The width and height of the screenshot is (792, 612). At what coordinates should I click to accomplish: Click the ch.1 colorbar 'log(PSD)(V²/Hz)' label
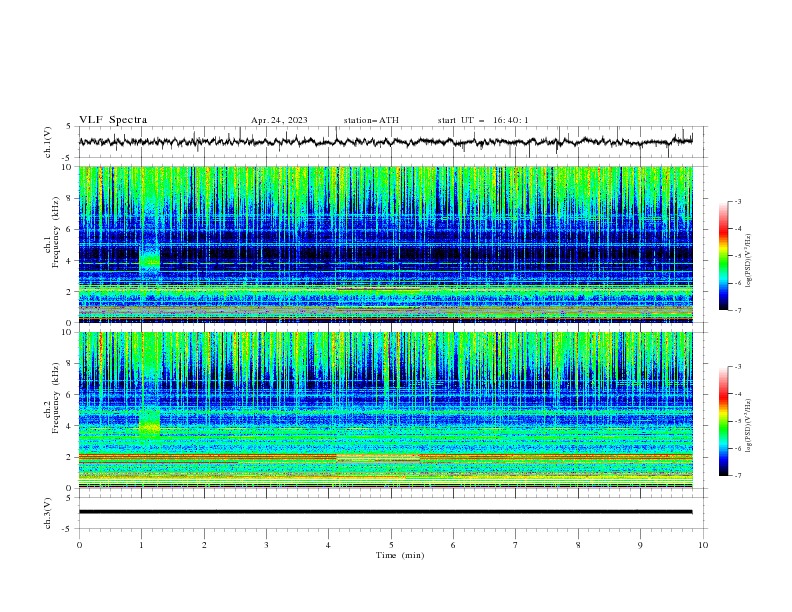pyautogui.click(x=749, y=261)
